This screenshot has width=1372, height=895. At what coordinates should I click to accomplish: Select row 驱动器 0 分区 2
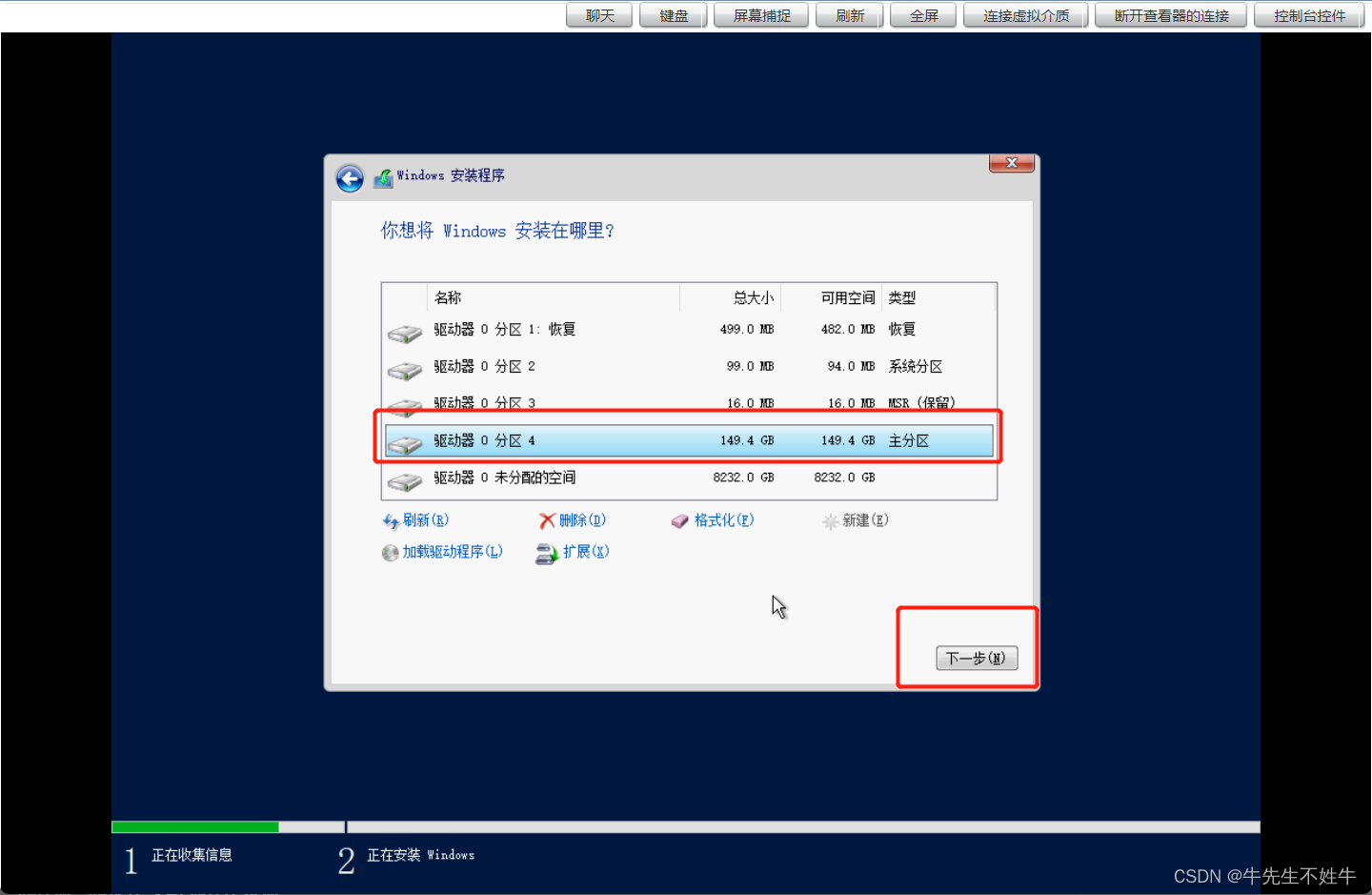pyautogui.click(x=689, y=367)
